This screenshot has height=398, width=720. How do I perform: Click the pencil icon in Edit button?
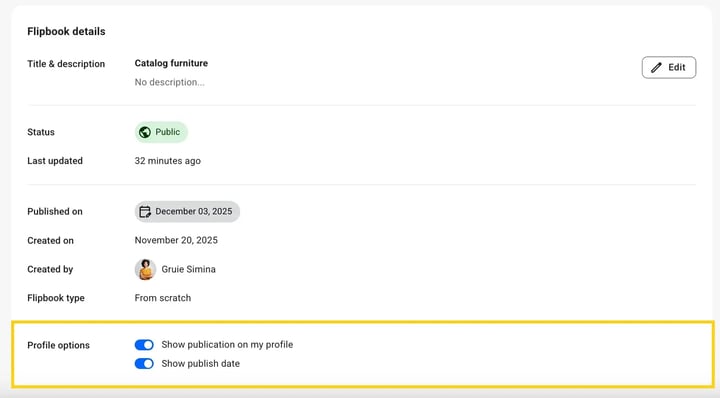pos(657,67)
